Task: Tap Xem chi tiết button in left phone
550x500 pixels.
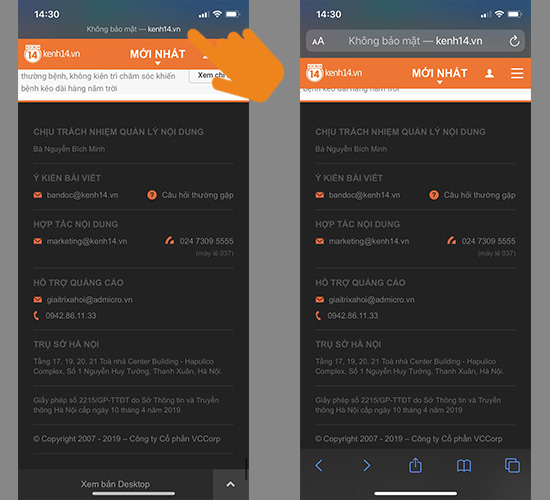Action: (x=210, y=75)
